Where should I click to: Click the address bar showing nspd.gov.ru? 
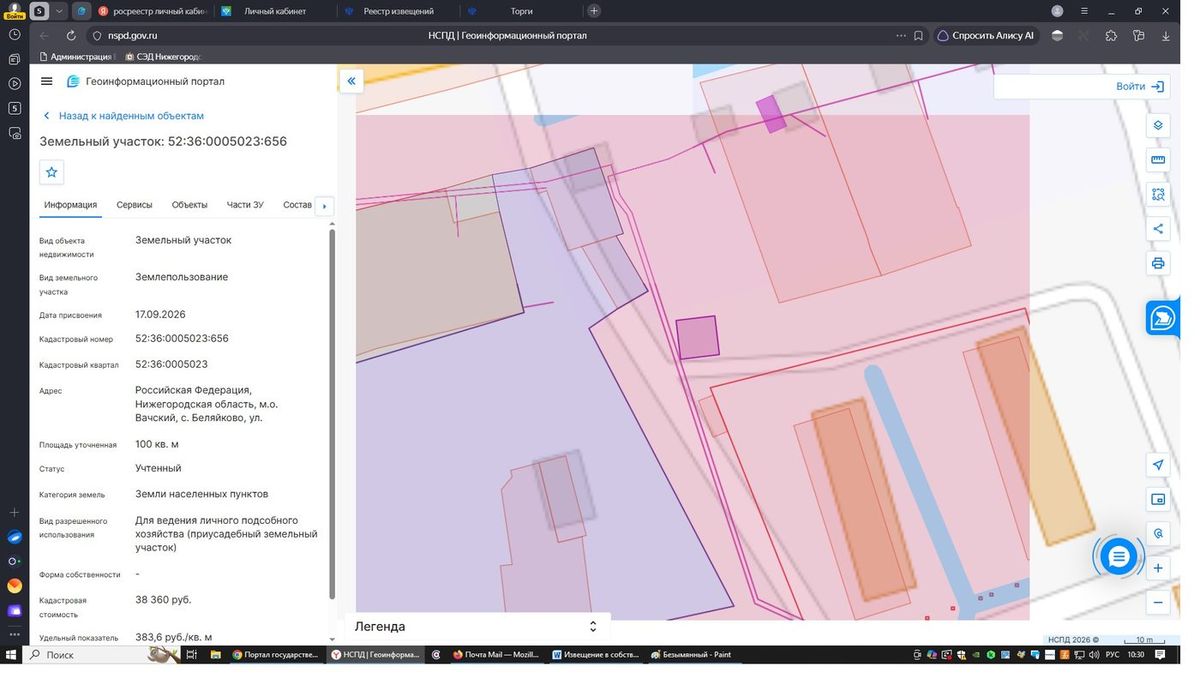pos(506,36)
